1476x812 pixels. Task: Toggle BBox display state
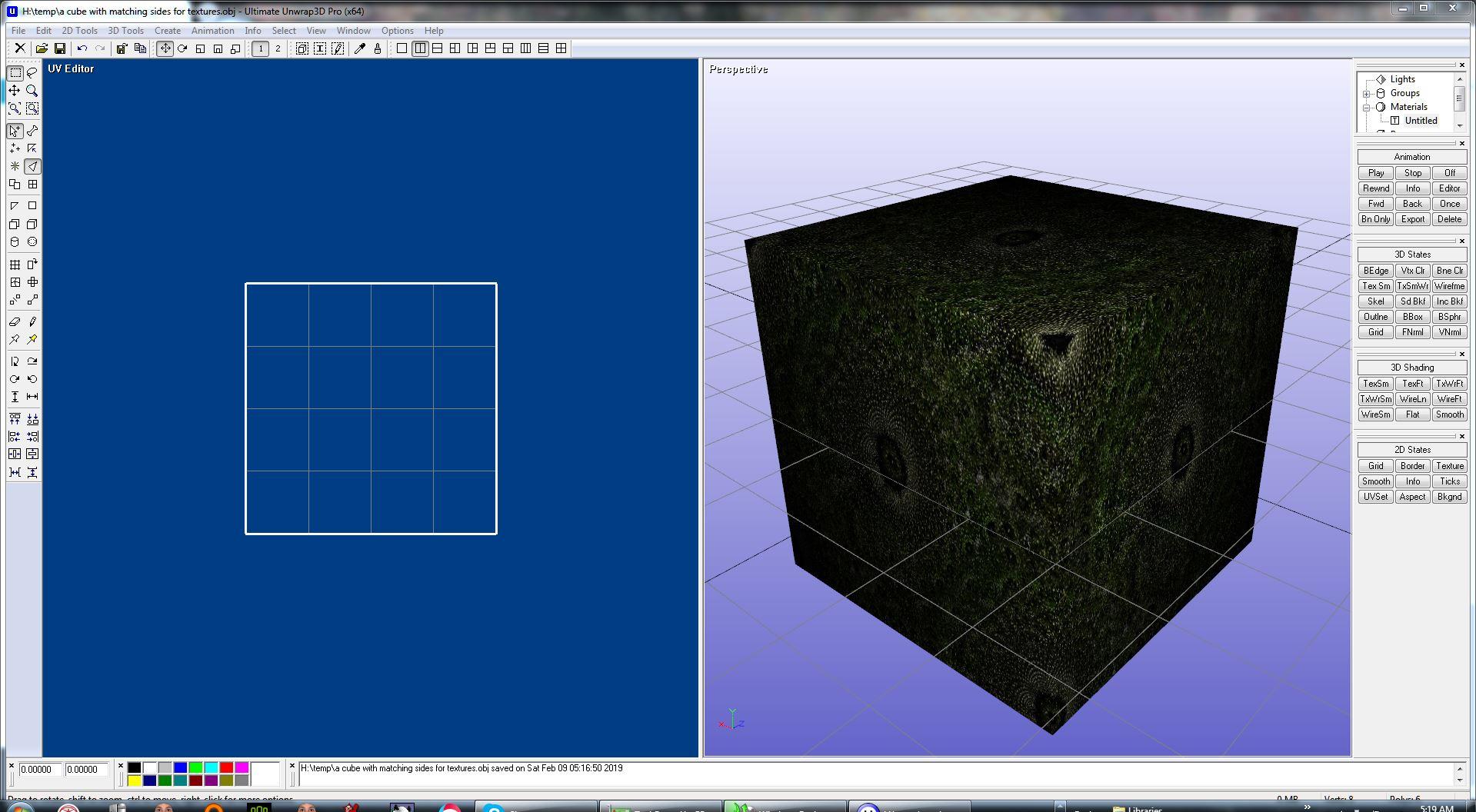(1412, 317)
